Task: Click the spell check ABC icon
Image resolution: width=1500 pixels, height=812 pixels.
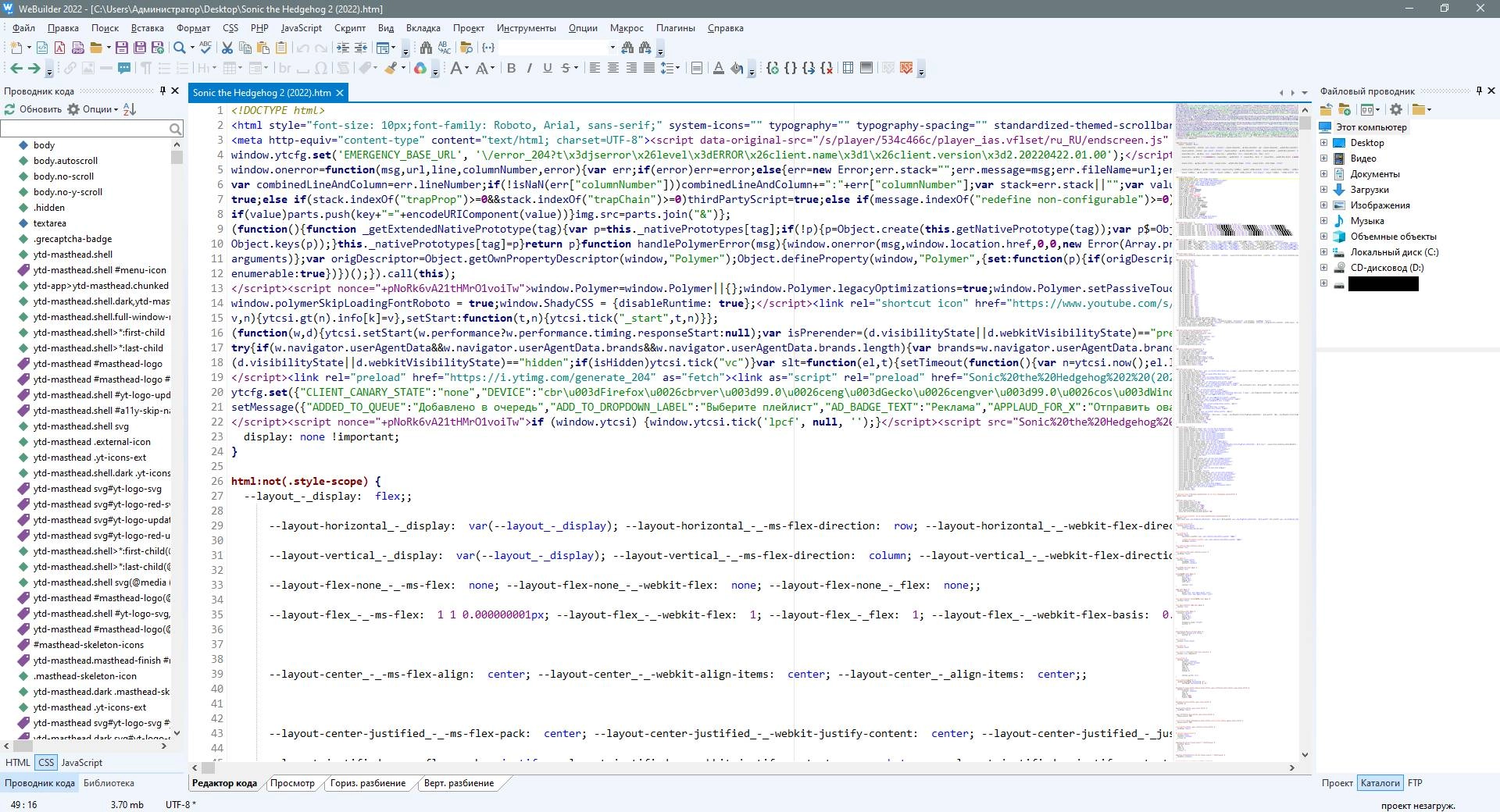Action: tap(205, 48)
